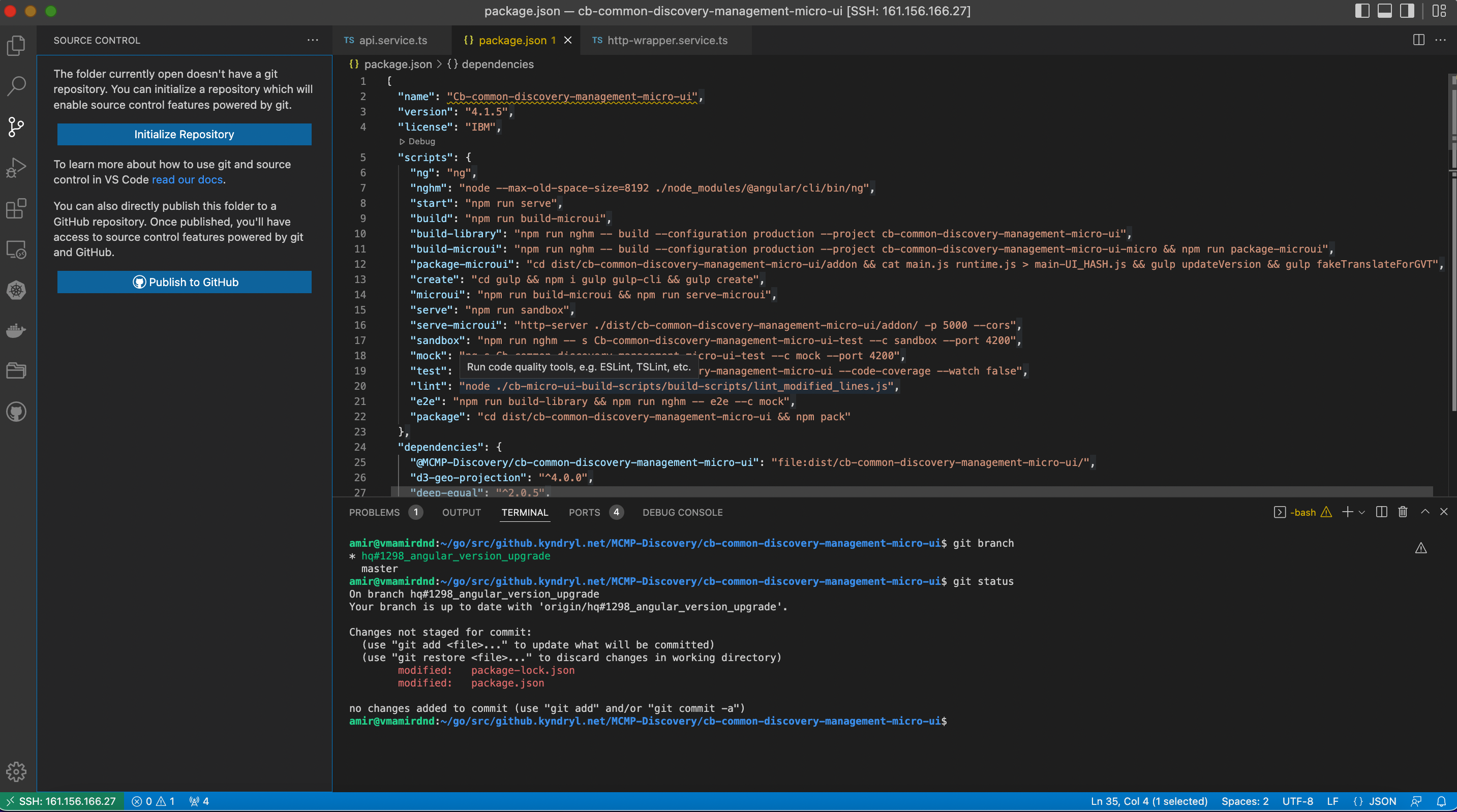Open the Manage settings gear
1457x812 pixels.
16,771
